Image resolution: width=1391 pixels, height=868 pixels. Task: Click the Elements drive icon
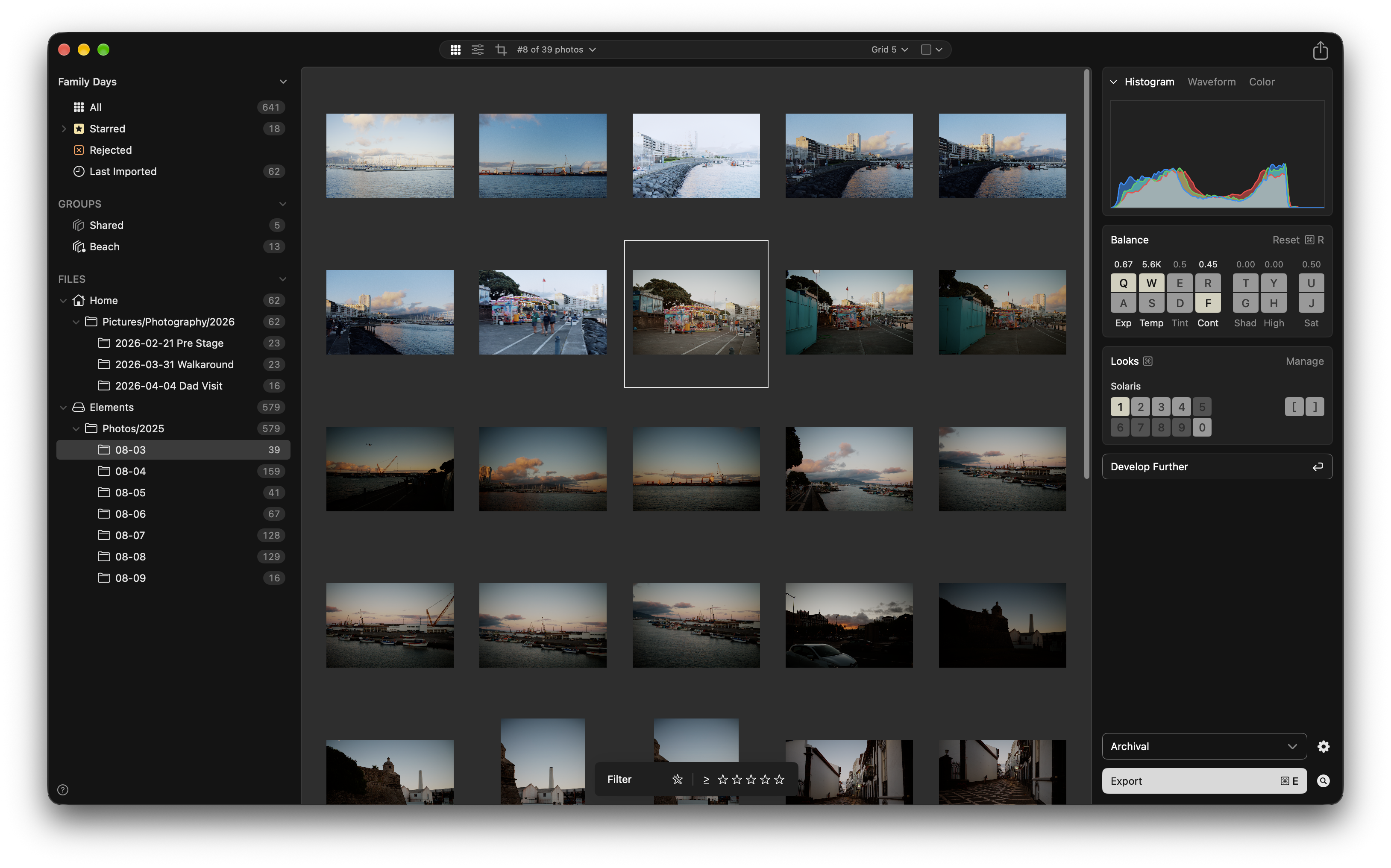pyautogui.click(x=79, y=407)
